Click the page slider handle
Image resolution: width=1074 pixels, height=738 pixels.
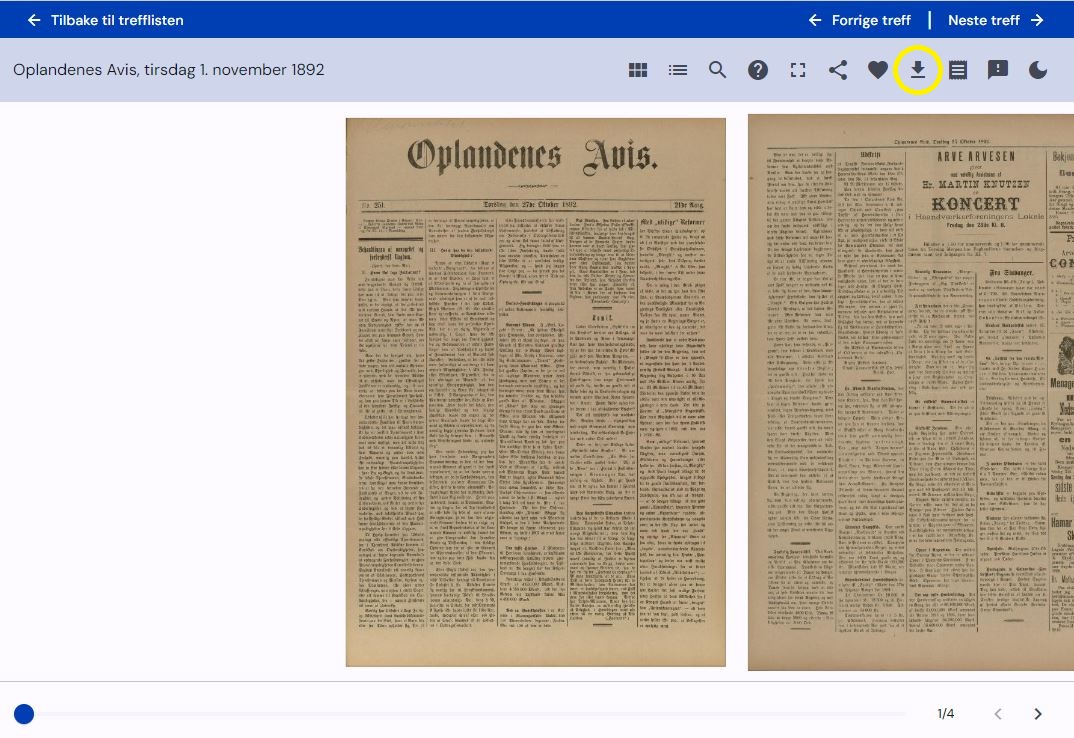24,714
